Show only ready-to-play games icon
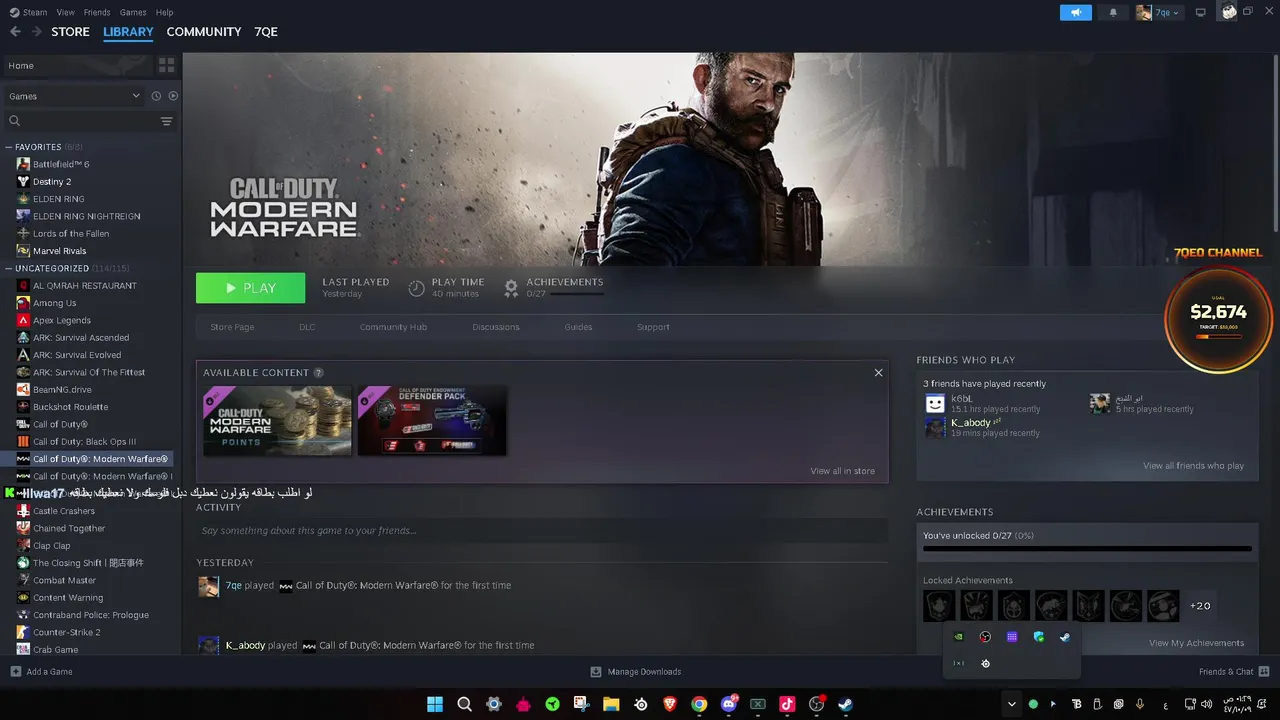 [x=173, y=96]
